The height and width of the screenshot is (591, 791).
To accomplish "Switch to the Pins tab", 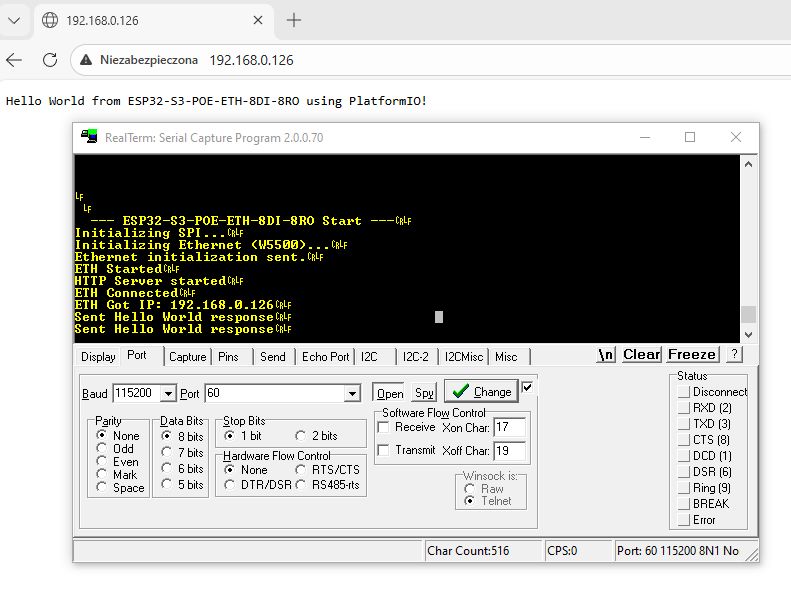I will click(x=228, y=357).
